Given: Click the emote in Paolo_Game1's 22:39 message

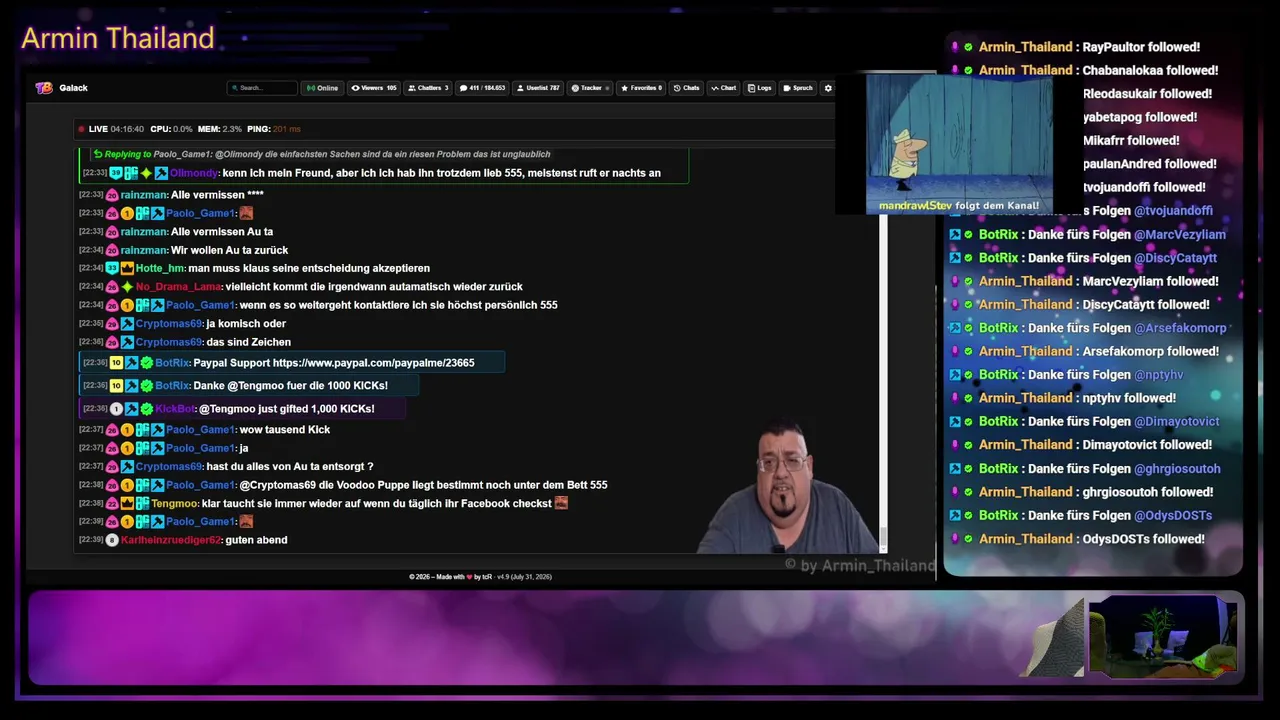Looking at the screenshot, I should 246,521.
